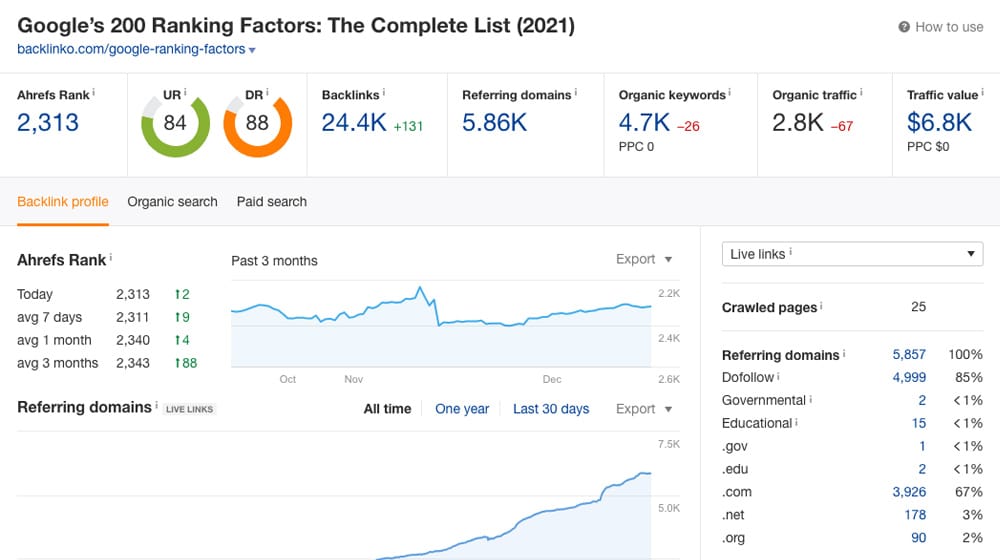Expand Export menu for Referring domains chart

pos(644,409)
